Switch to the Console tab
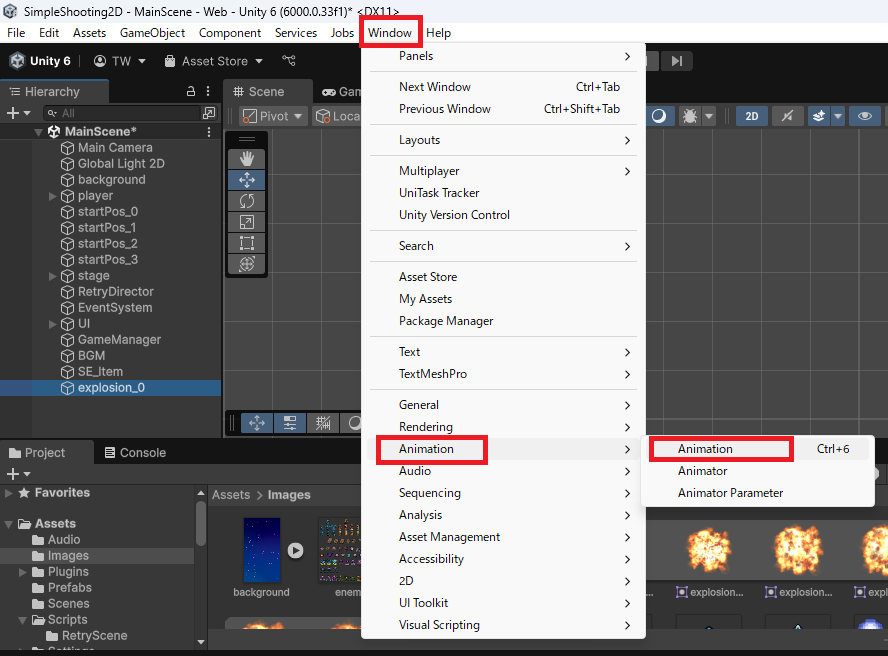Viewport: 888px width, 656px height. click(135, 453)
